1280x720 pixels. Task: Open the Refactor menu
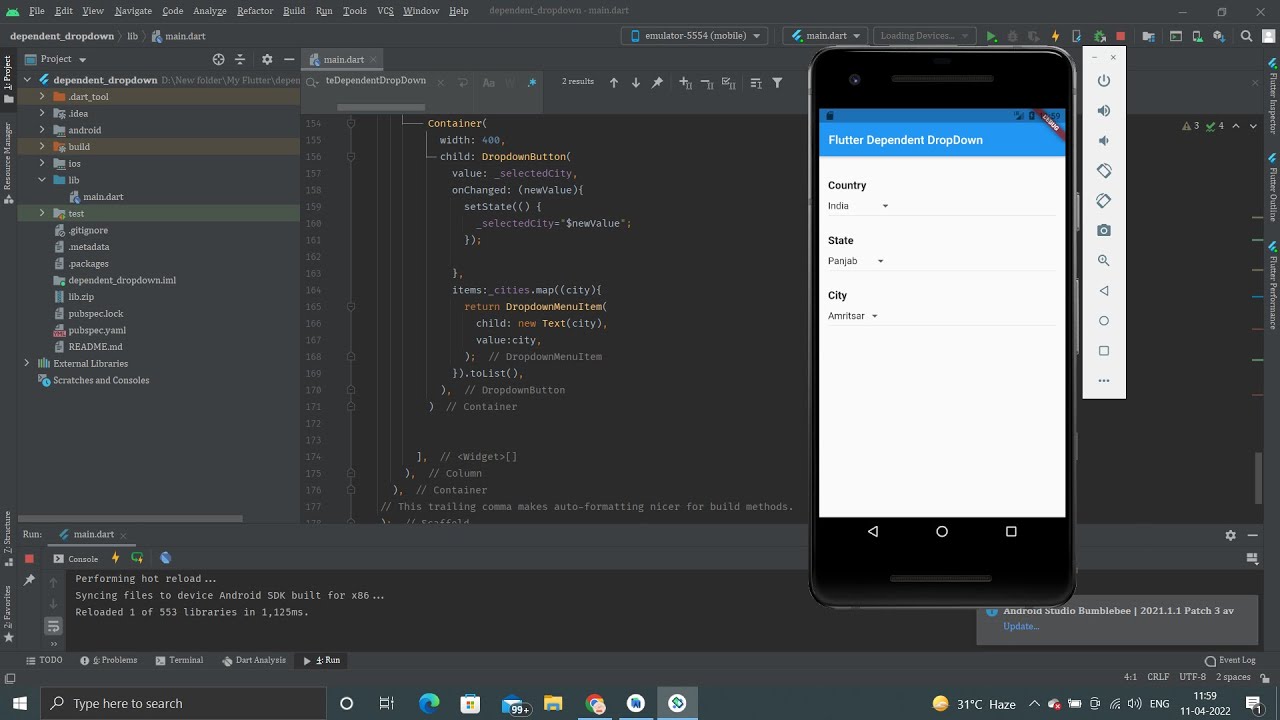(255, 11)
